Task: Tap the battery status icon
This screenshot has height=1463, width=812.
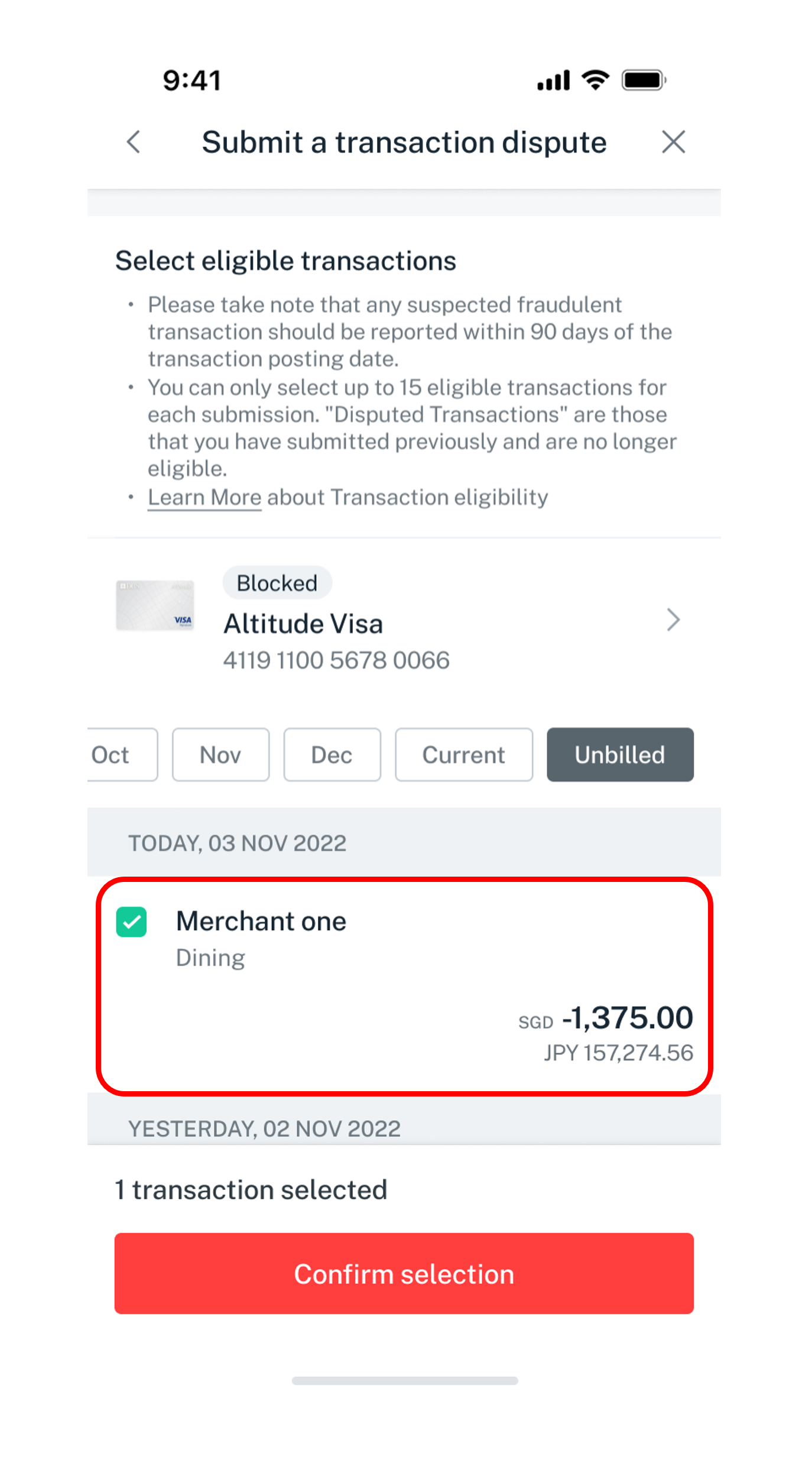Action: click(x=644, y=80)
